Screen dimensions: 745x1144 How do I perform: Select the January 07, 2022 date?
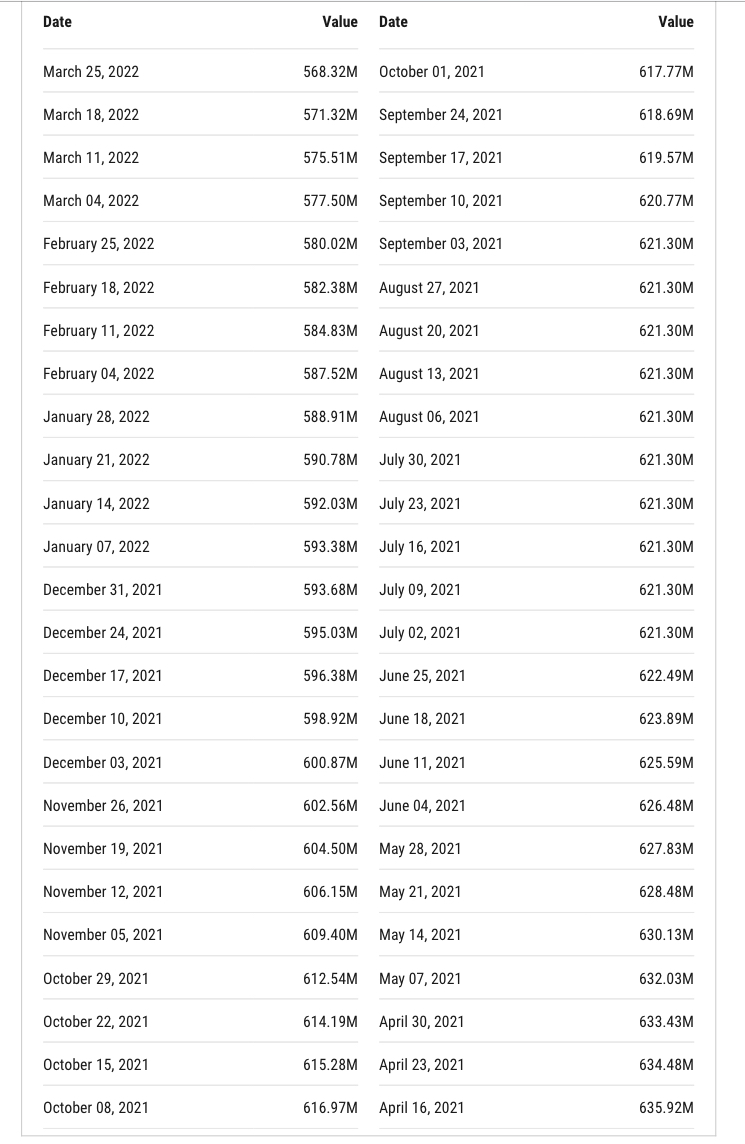pos(96,546)
